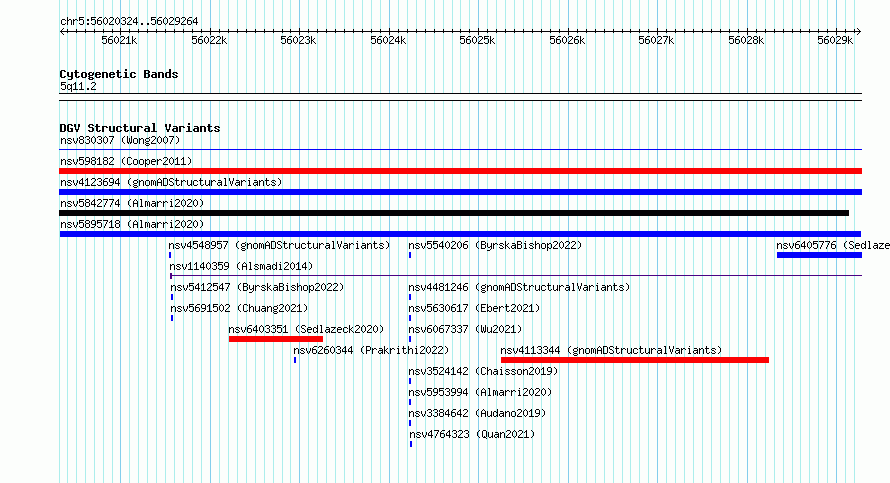Screen dimensions: 890x483
Task: Select the black nsv5842774 Almarri2020 bar
Action: pos(454,213)
